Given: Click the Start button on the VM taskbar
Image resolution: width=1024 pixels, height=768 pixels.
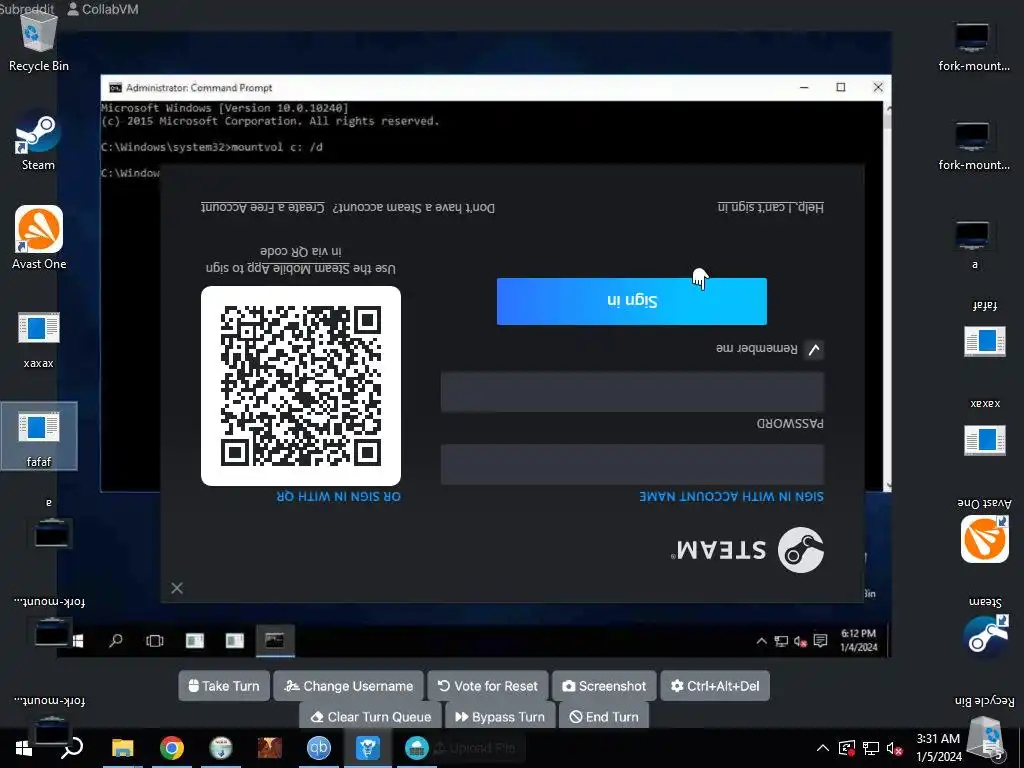Looking at the screenshot, I should coord(78,641).
